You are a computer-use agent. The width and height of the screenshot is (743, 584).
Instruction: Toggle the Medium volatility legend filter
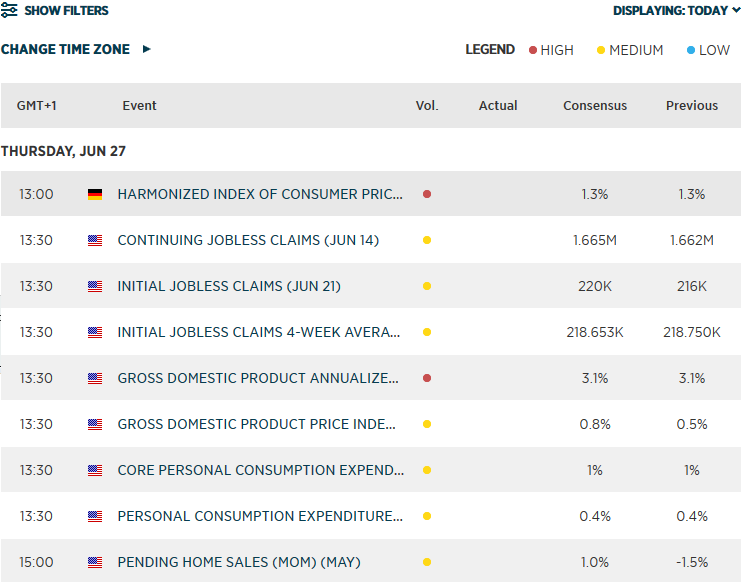[630, 50]
